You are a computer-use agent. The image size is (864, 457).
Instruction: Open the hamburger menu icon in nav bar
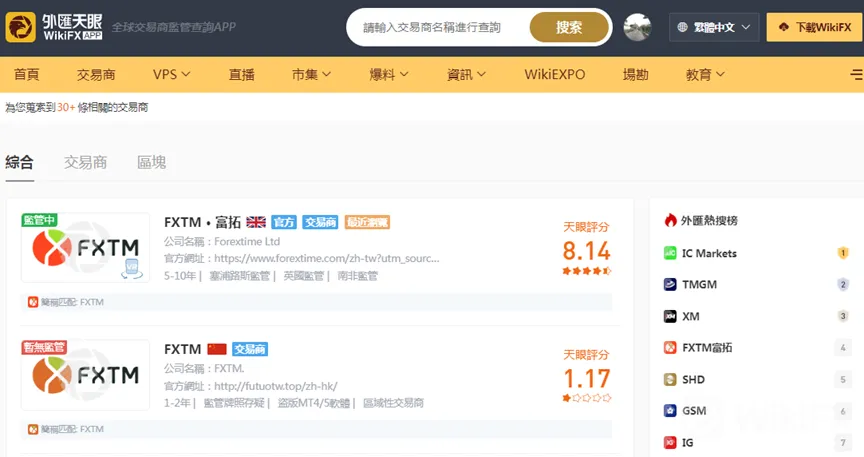click(856, 74)
